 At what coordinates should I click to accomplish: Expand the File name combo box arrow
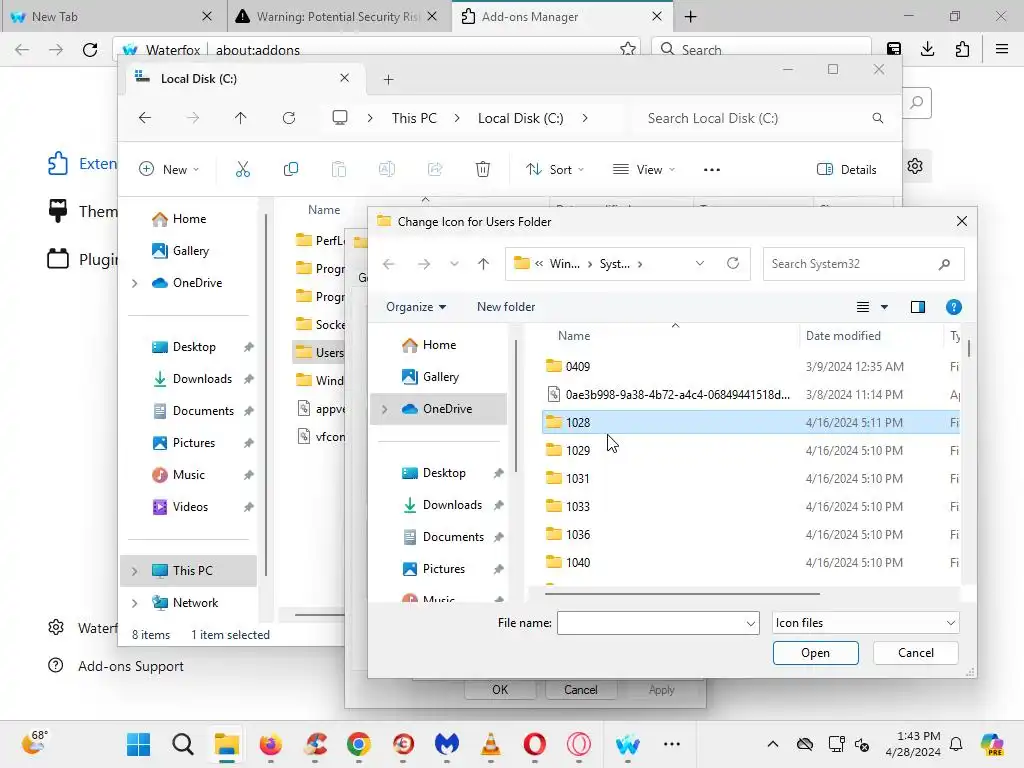(750, 624)
